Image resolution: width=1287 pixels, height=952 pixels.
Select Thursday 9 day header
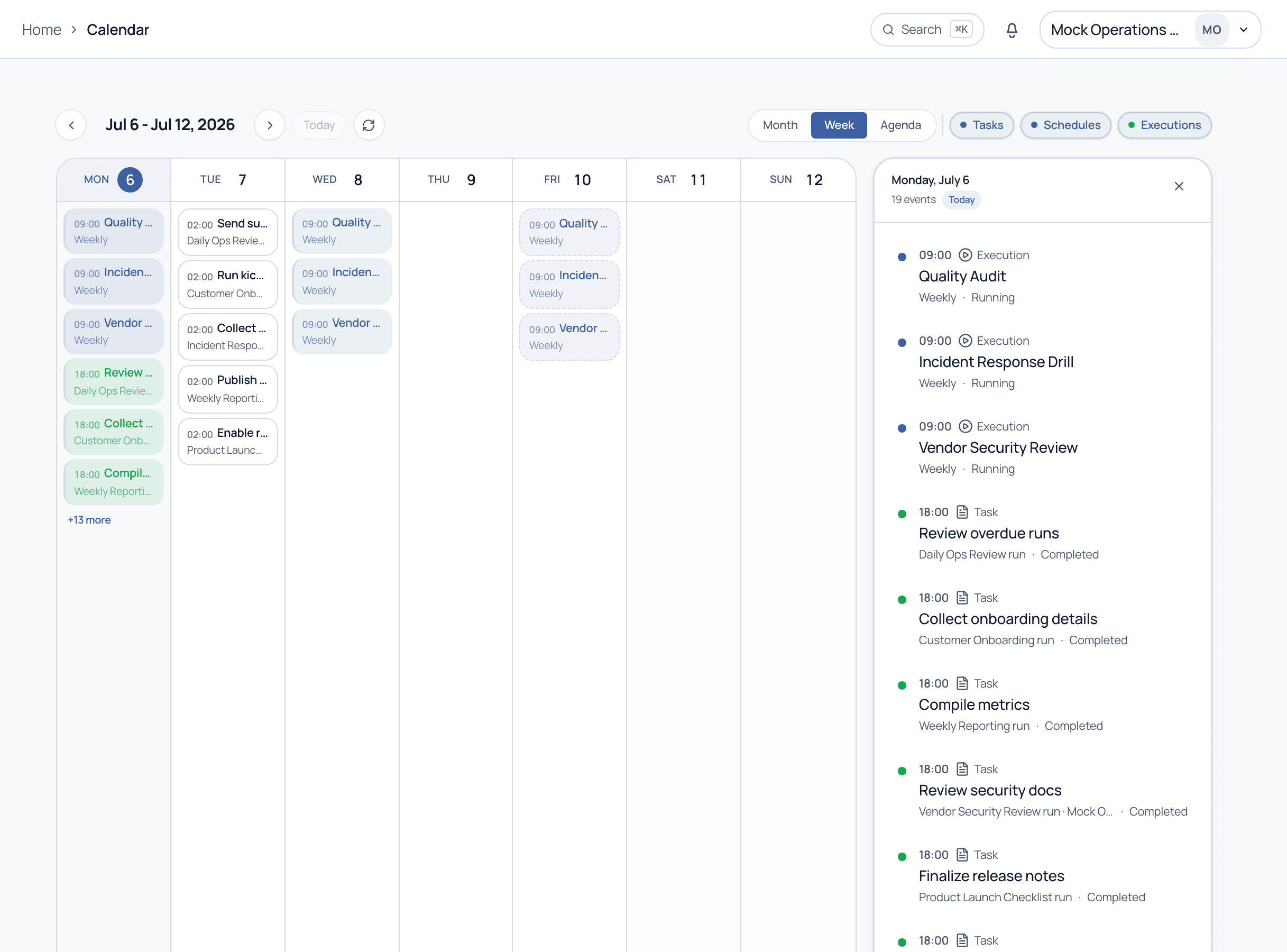[x=456, y=180]
